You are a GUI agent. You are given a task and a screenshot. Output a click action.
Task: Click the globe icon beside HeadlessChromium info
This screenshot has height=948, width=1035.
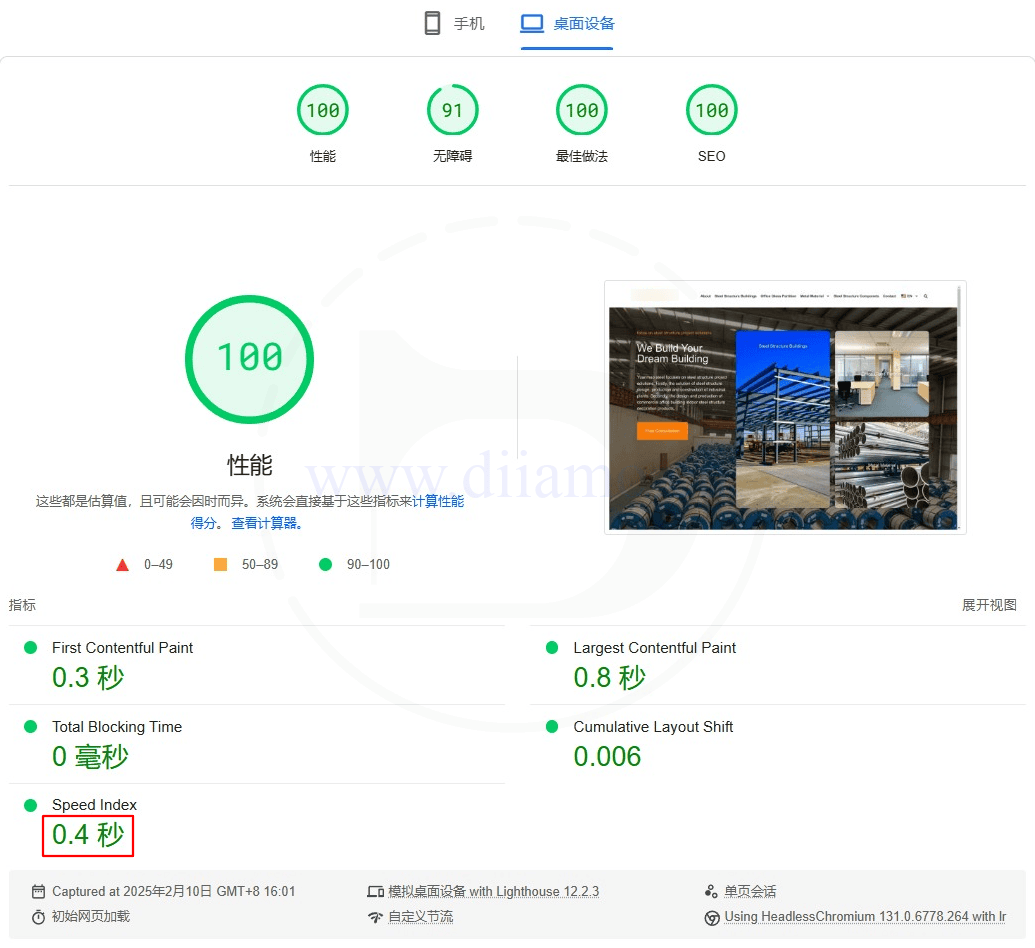711,917
